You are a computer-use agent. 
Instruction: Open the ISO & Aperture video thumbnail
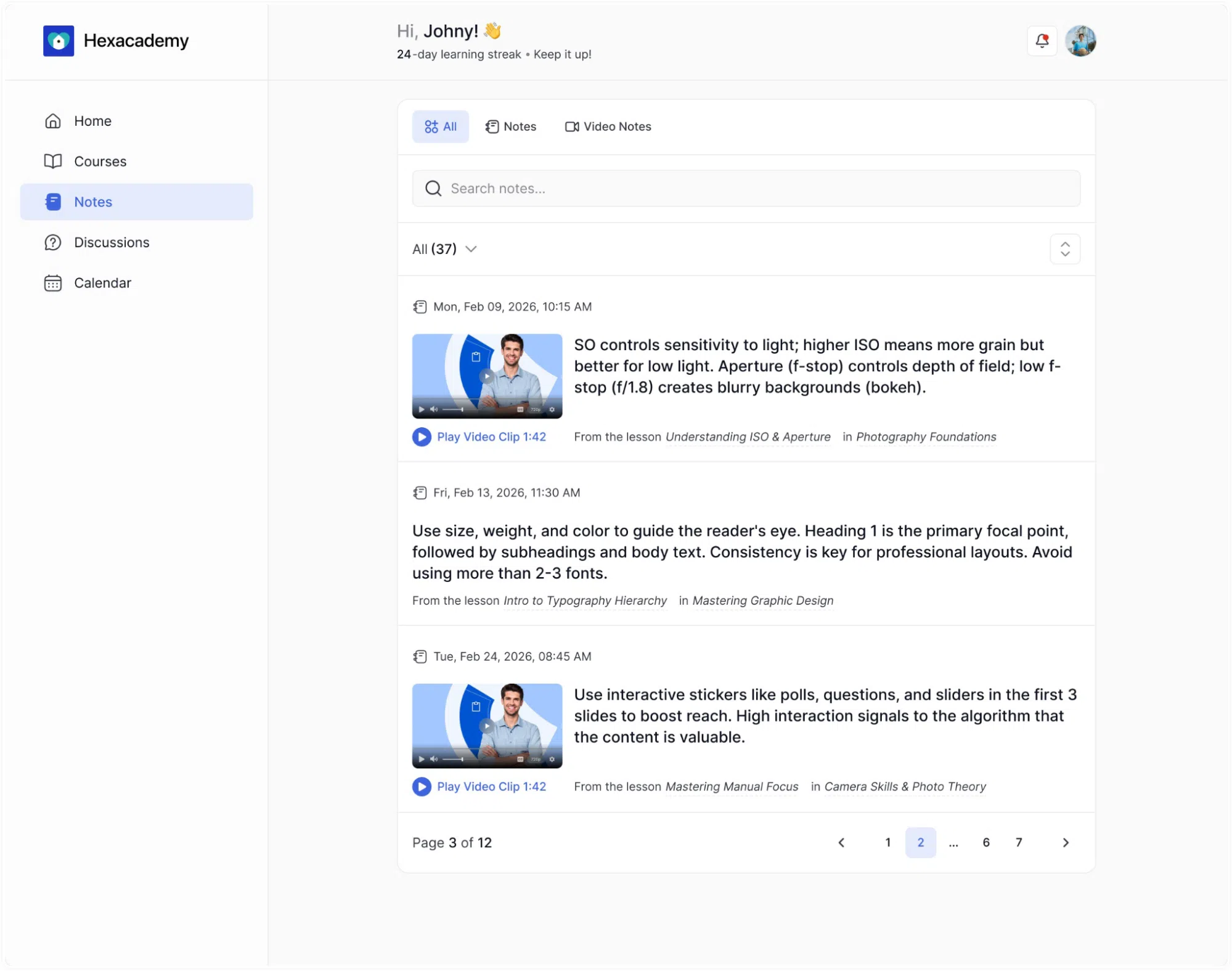click(x=487, y=377)
